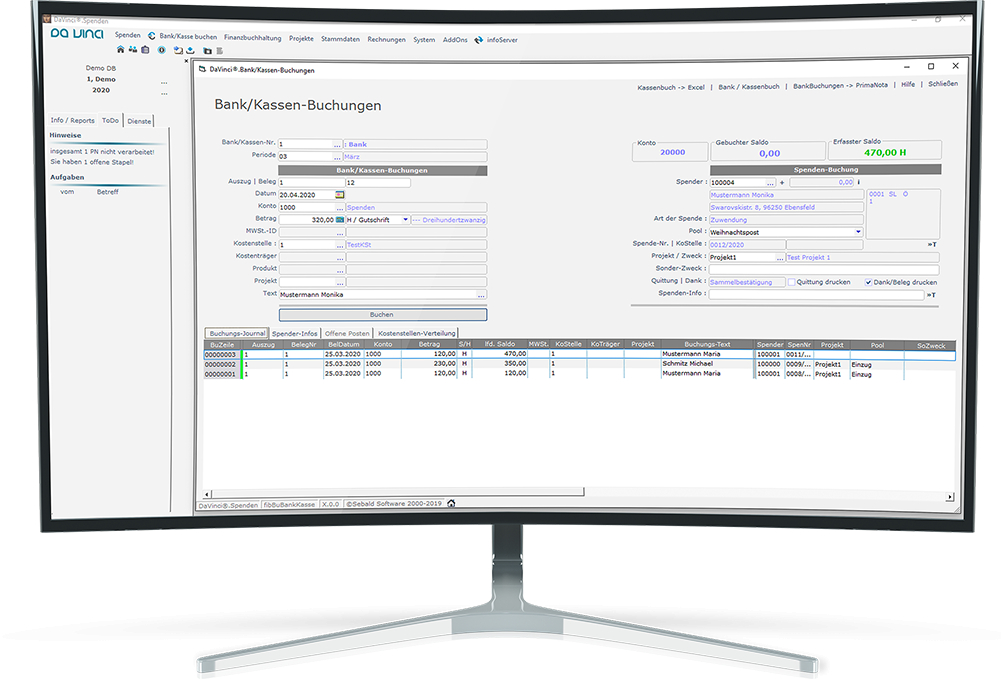
Task: Open lookup dots for MWSt.-ID
Action: [340, 232]
